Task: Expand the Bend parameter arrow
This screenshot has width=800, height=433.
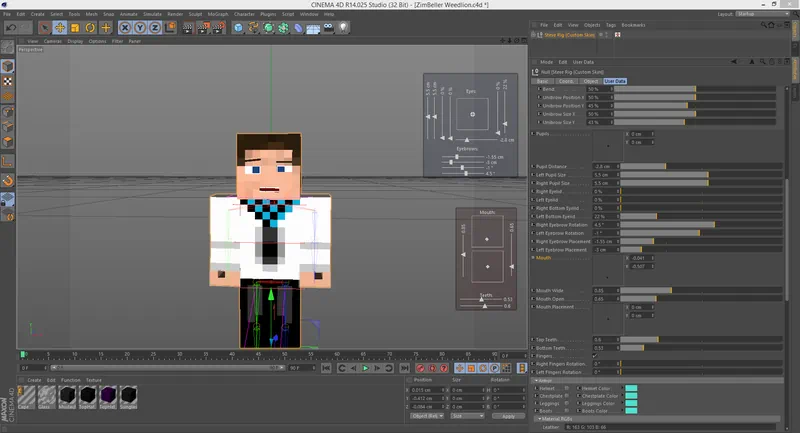Action: click(539, 89)
